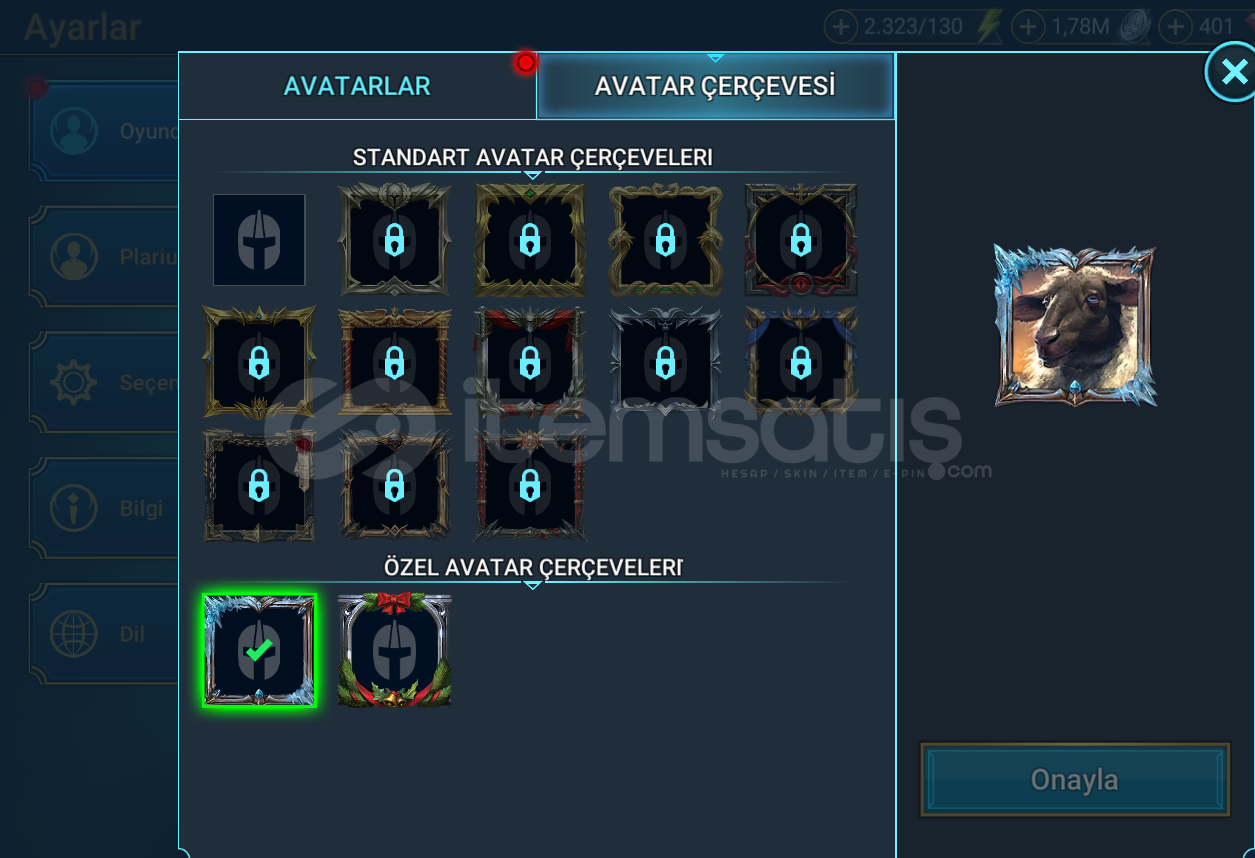This screenshot has height=858, width=1255.
Task: Collapse the Standart Avatar Çerçeveleri section arrow
Action: (533, 176)
